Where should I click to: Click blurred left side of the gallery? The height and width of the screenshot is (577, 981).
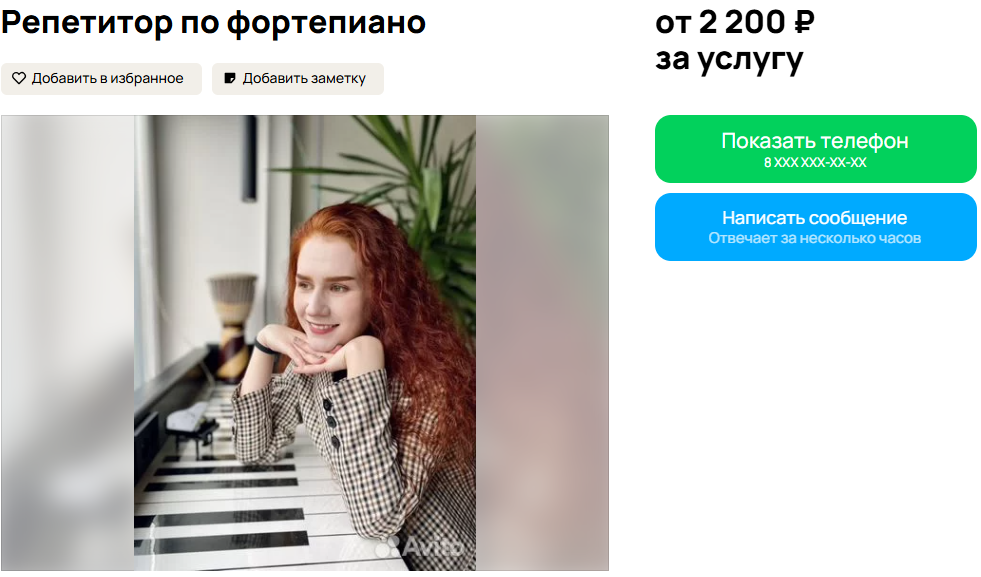pos(68,343)
